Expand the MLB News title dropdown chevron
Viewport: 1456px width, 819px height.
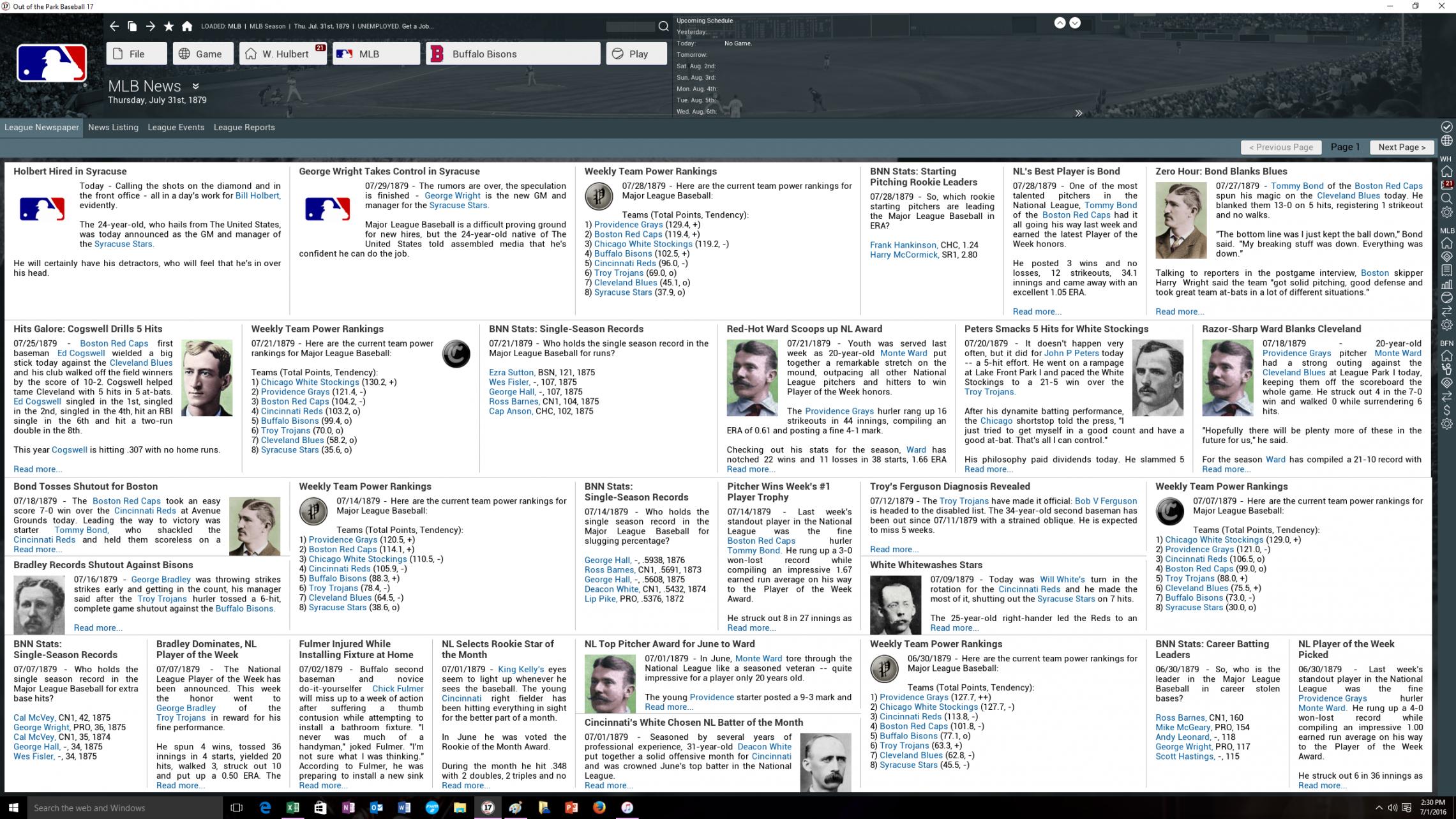195,86
